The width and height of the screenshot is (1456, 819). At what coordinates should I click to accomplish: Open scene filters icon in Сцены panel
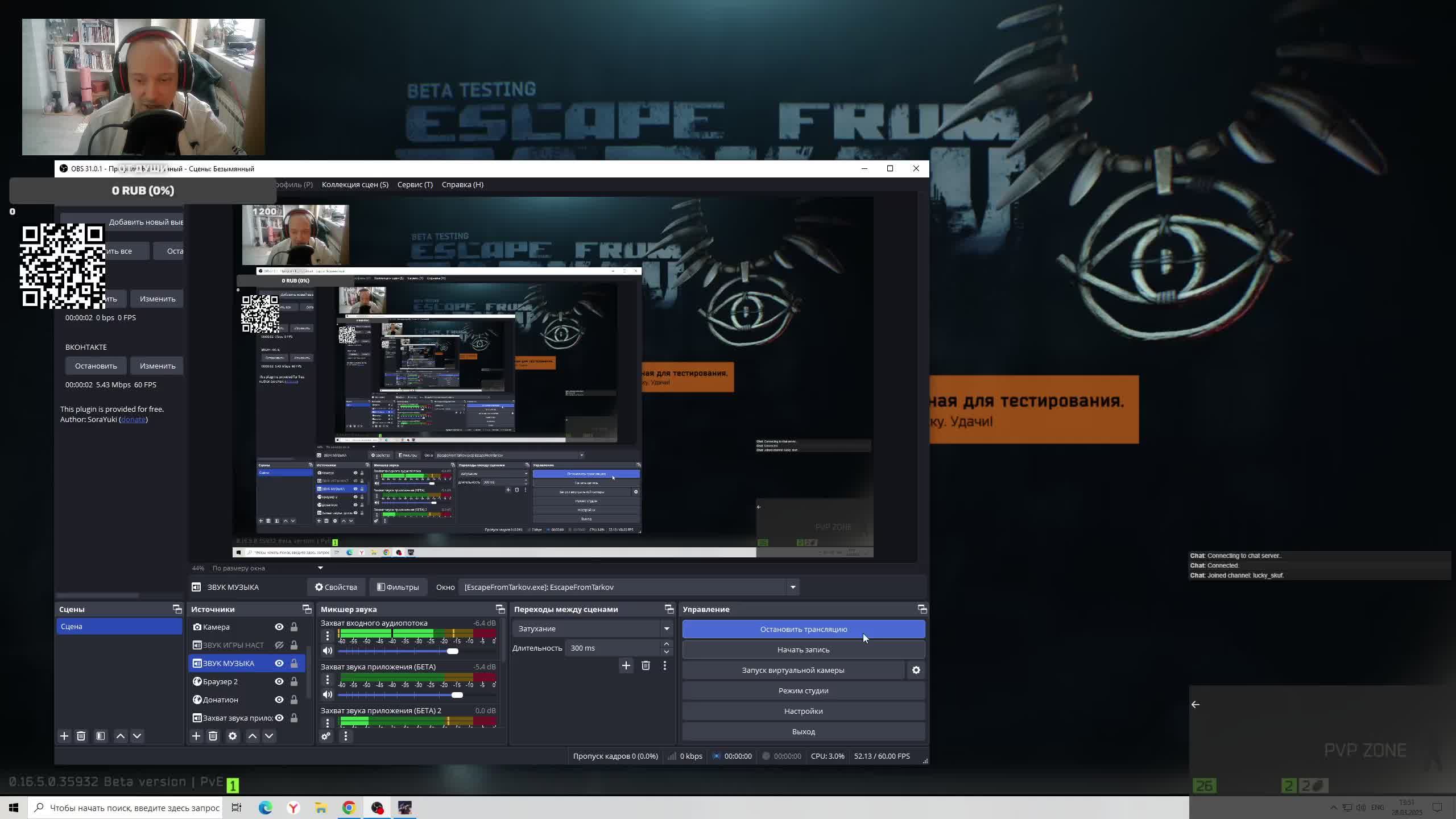(x=101, y=736)
